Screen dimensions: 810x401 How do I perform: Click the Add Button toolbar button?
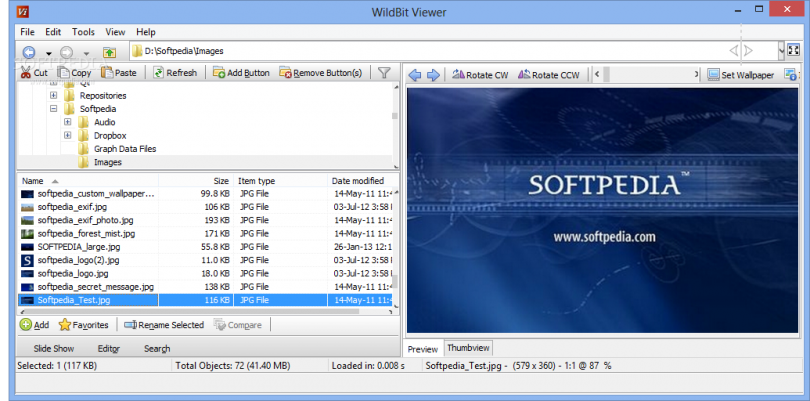click(x=241, y=73)
